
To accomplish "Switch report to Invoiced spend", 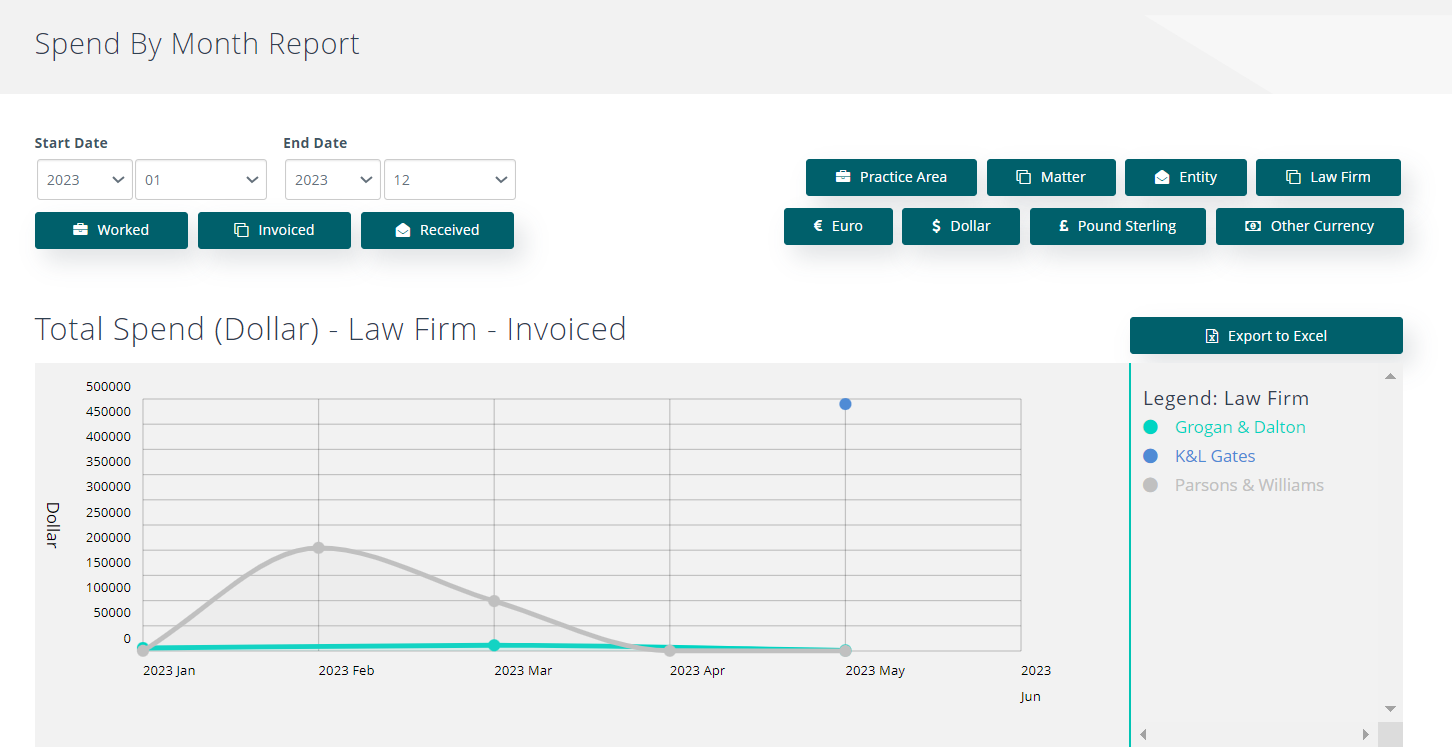I will (274, 230).
